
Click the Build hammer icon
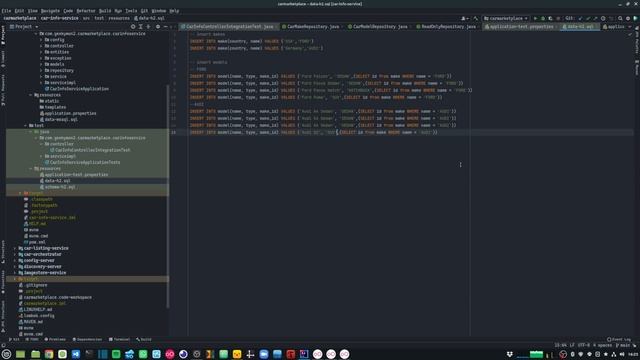tap(476, 18)
